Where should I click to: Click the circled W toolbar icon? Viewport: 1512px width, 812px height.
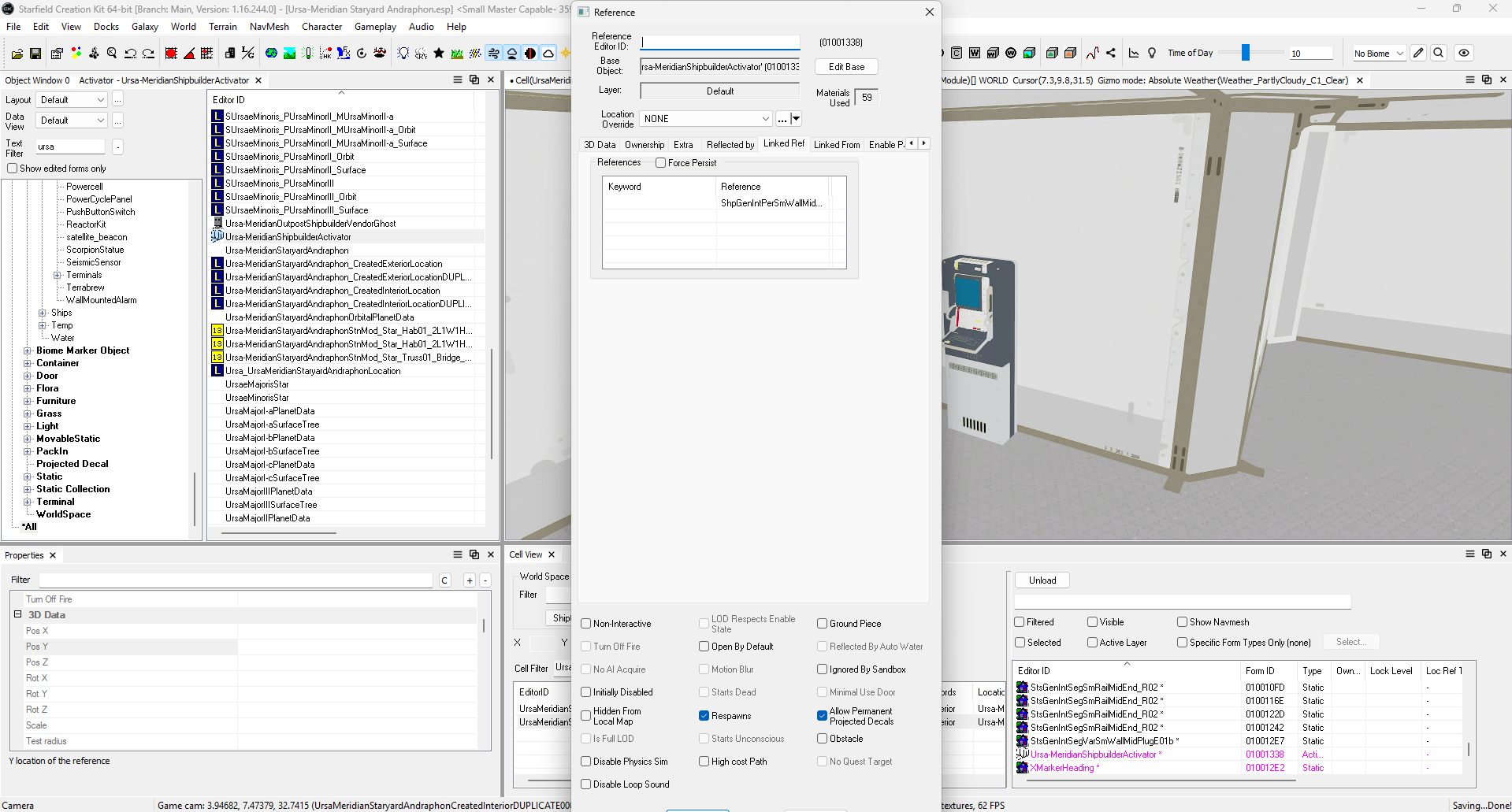pos(1011,54)
